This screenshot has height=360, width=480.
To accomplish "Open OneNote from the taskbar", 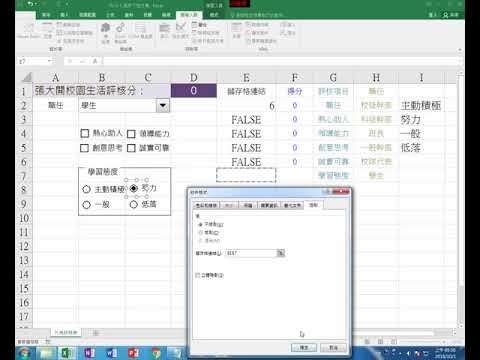I will click(x=89, y=353).
